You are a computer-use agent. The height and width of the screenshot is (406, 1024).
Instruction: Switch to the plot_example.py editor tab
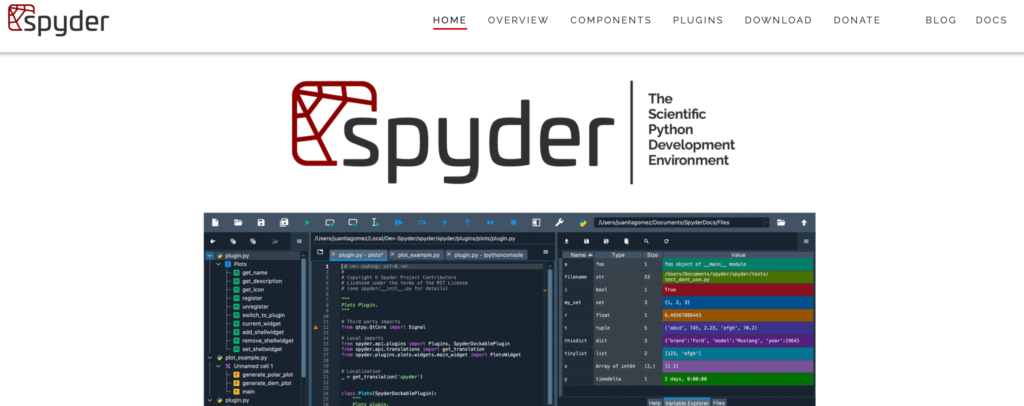(417, 255)
